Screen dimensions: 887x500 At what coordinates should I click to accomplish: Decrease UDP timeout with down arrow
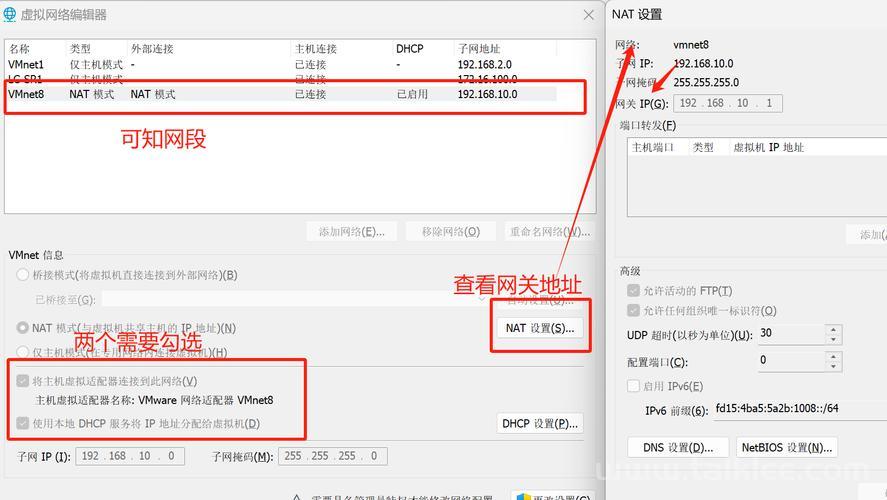point(833,339)
